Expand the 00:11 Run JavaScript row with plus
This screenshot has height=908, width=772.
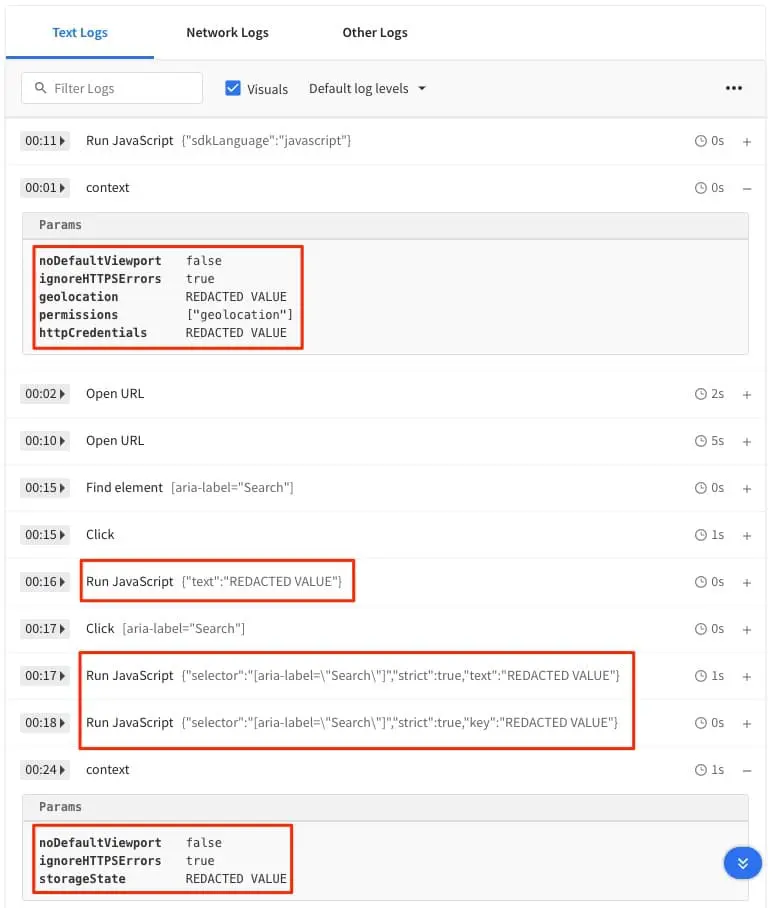click(x=746, y=141)
